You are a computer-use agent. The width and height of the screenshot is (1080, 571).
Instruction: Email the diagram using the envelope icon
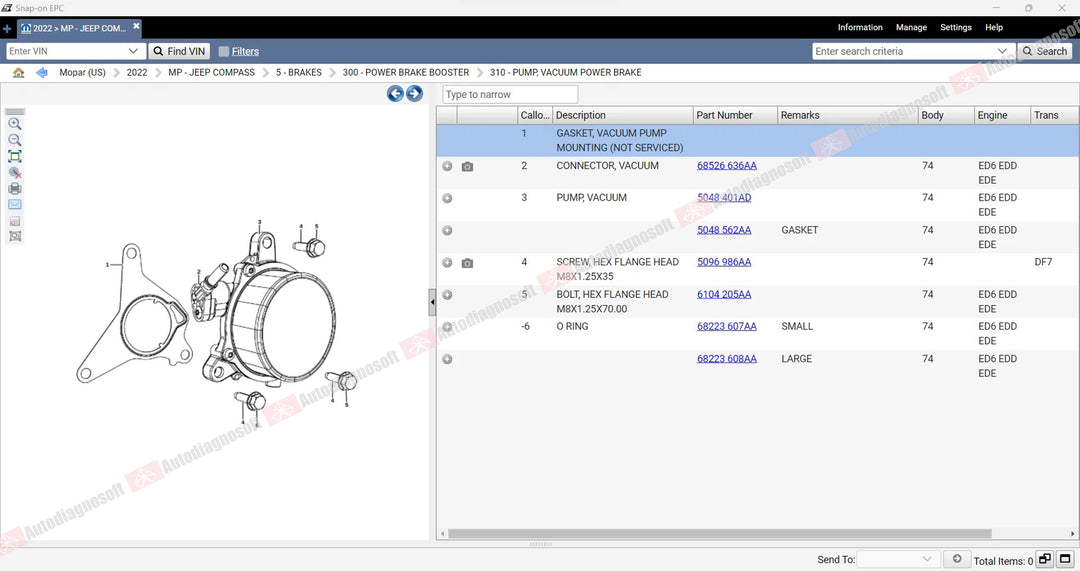14,205
